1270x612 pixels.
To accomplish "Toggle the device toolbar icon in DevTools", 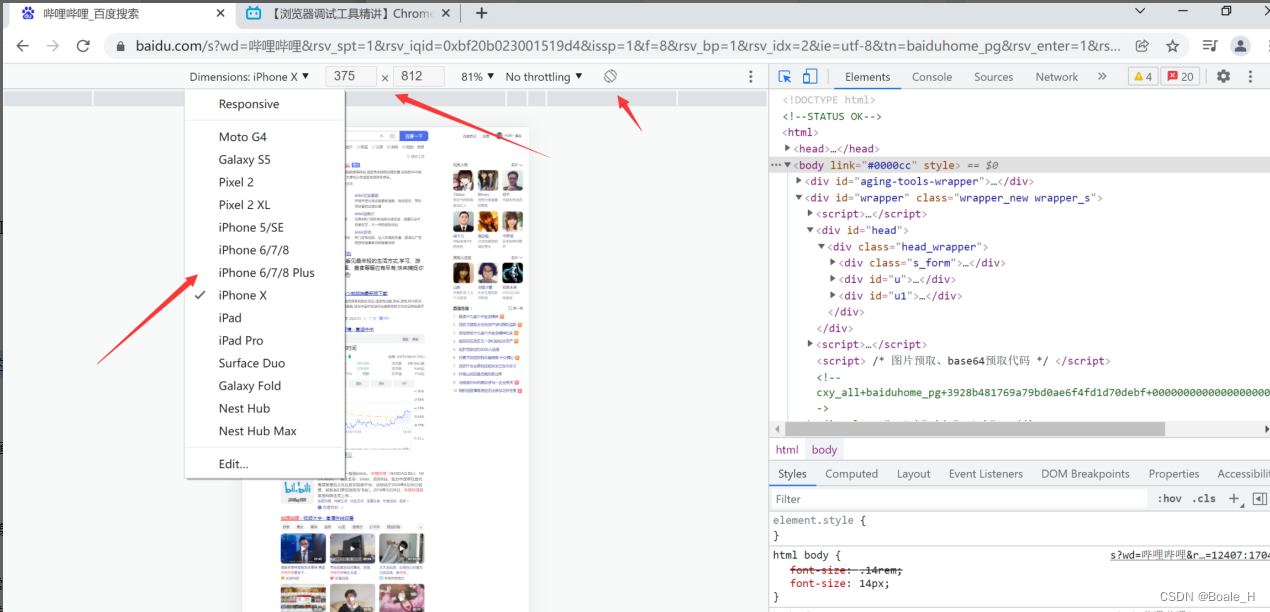I will click(x=810, y=77).
